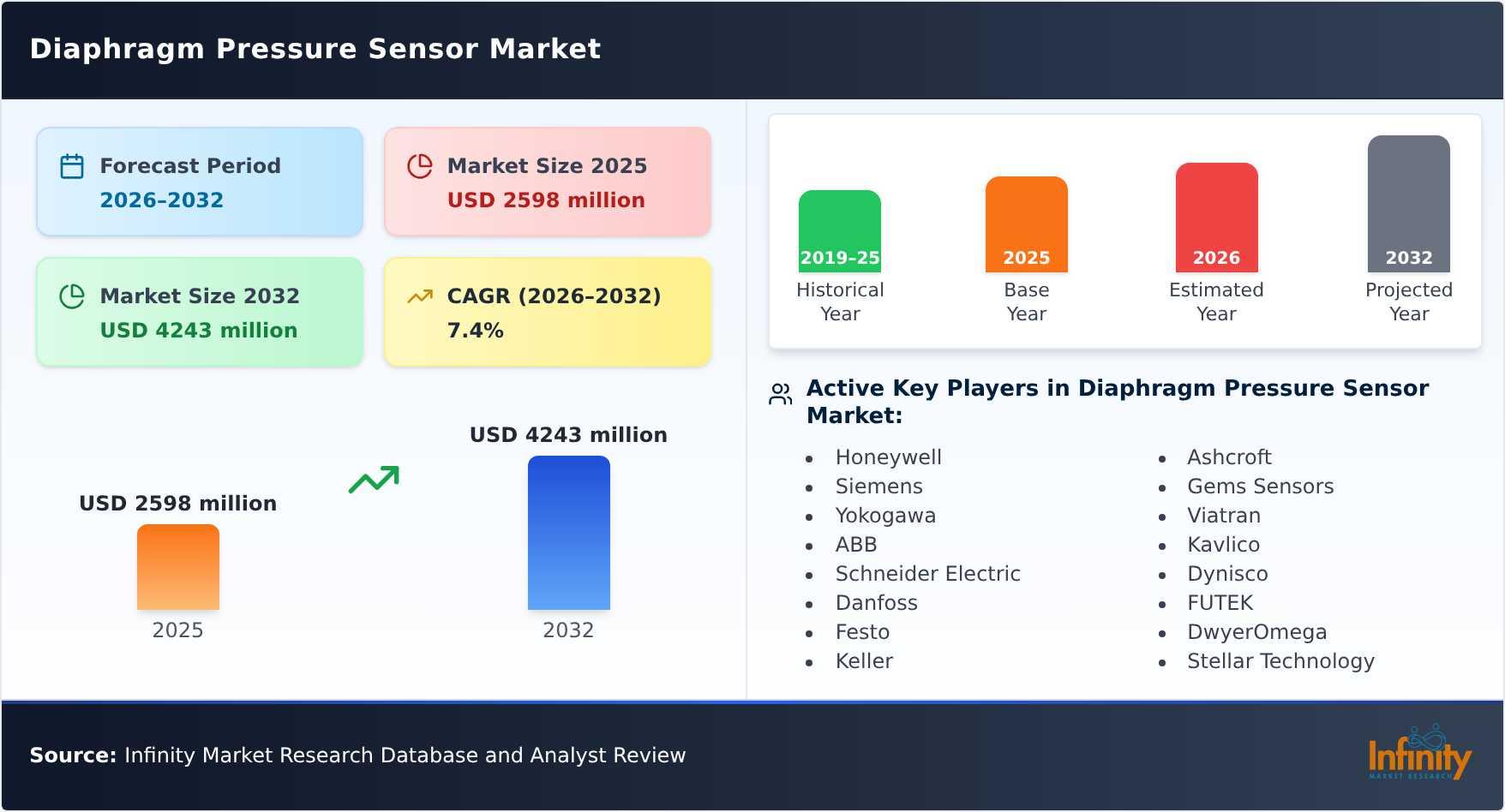Click the orange 2025 market size bar
This screenshot has width=1505, height=812.
tap(178, 567)
